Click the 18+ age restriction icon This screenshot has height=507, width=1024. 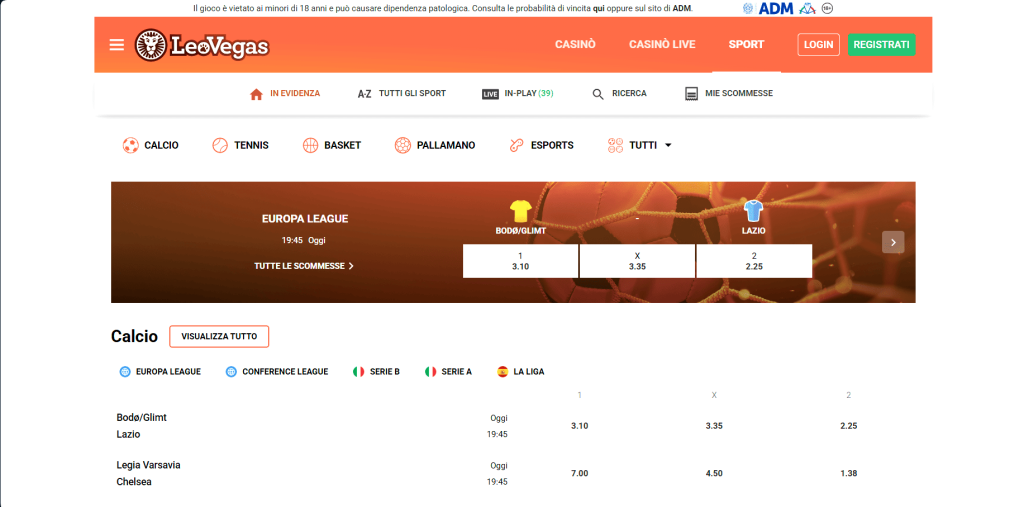point(827,8)
